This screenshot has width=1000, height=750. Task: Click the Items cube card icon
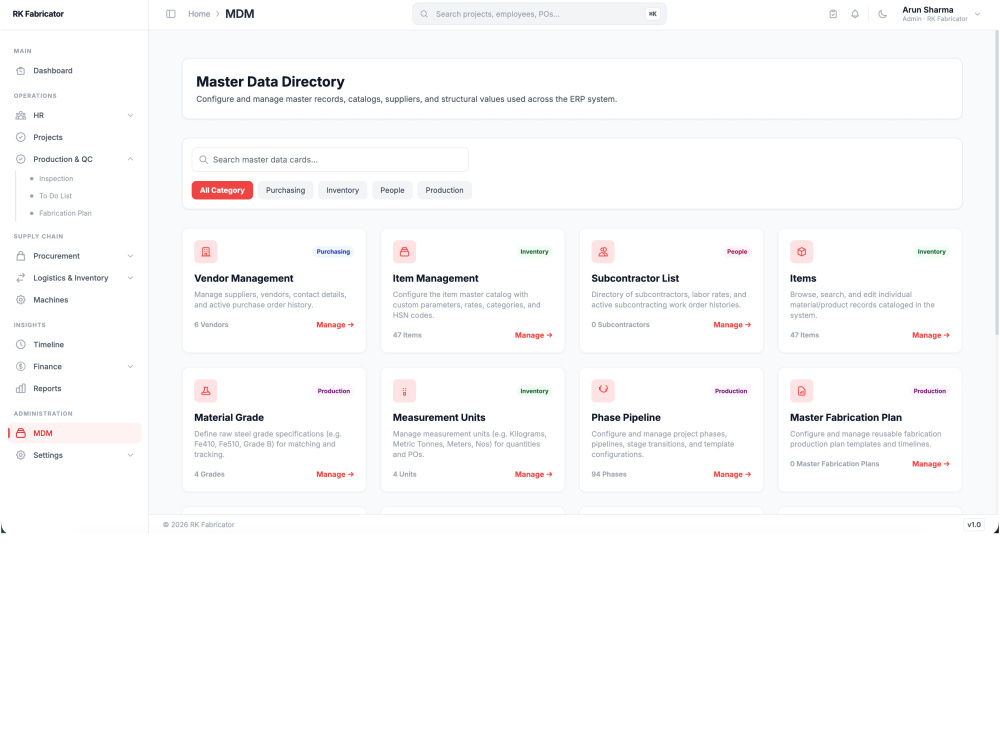tap(802, 252)
